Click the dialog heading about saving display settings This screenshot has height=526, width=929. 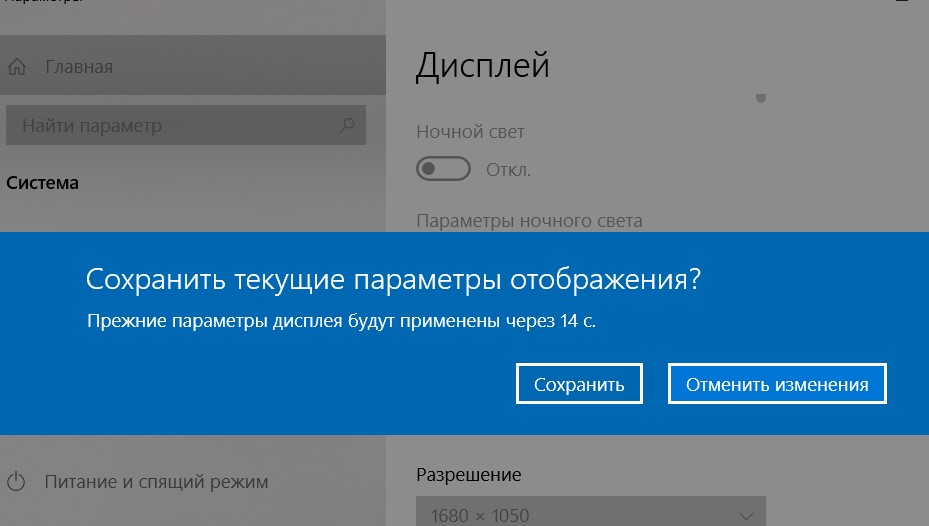pos(393,279)
